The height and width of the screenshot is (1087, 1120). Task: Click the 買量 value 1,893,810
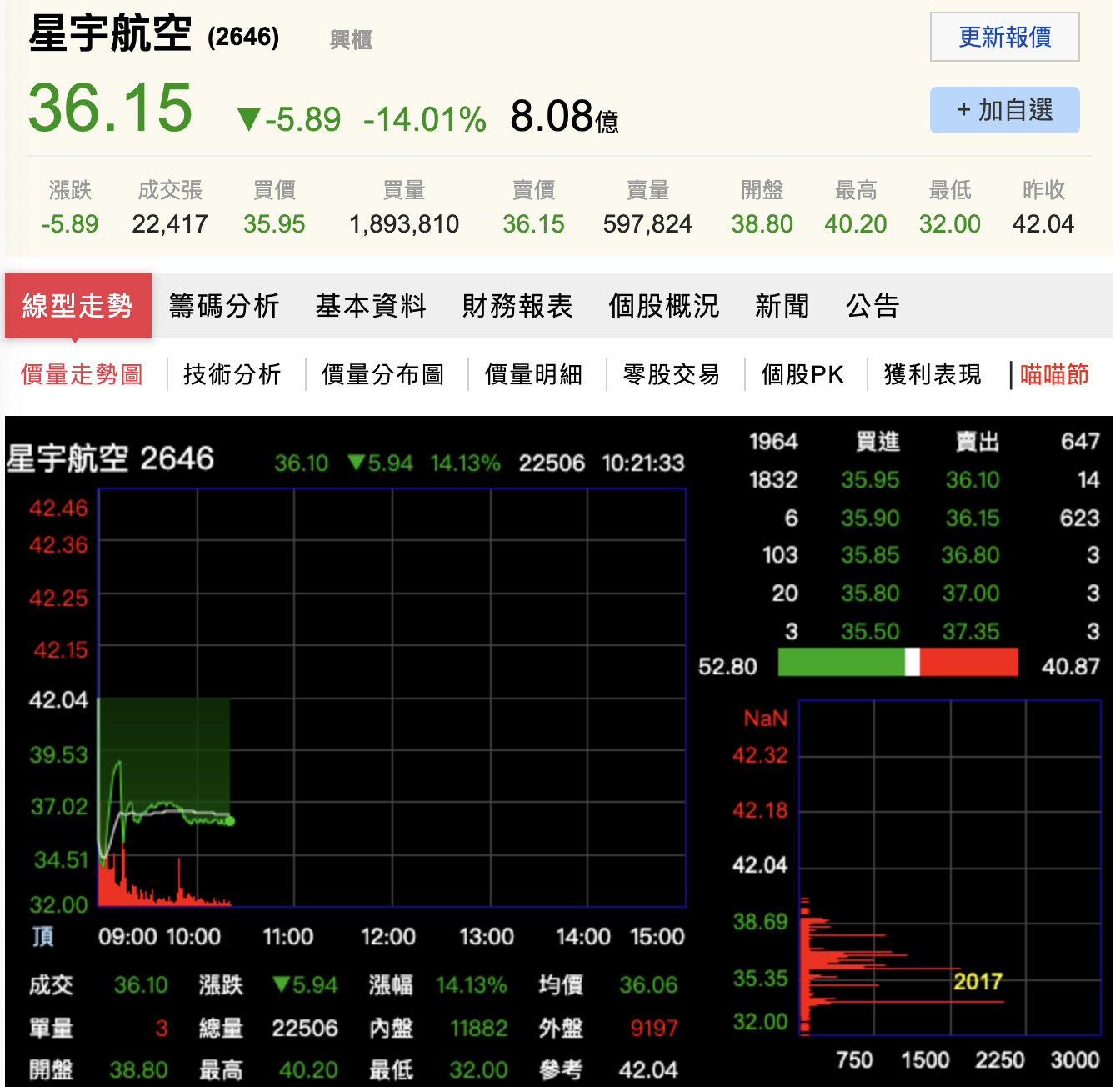coord(404,223)
